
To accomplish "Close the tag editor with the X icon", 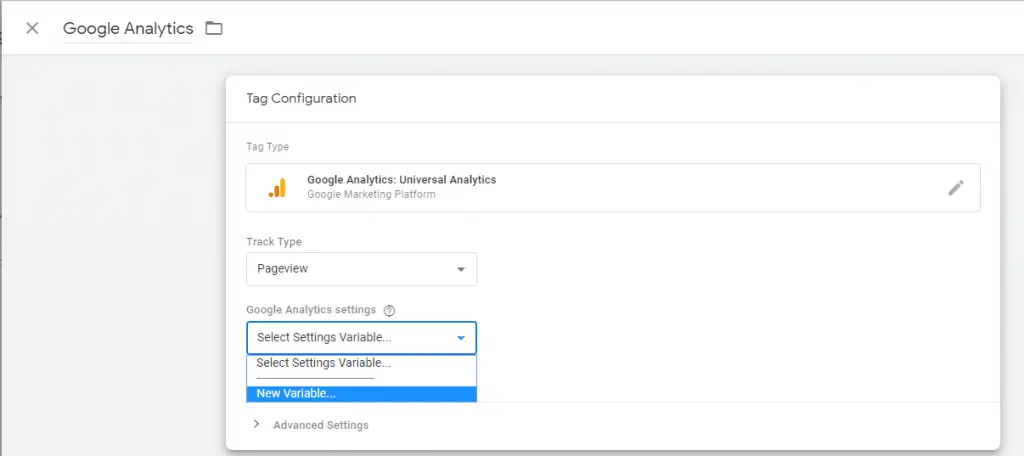I will (32, 28).
